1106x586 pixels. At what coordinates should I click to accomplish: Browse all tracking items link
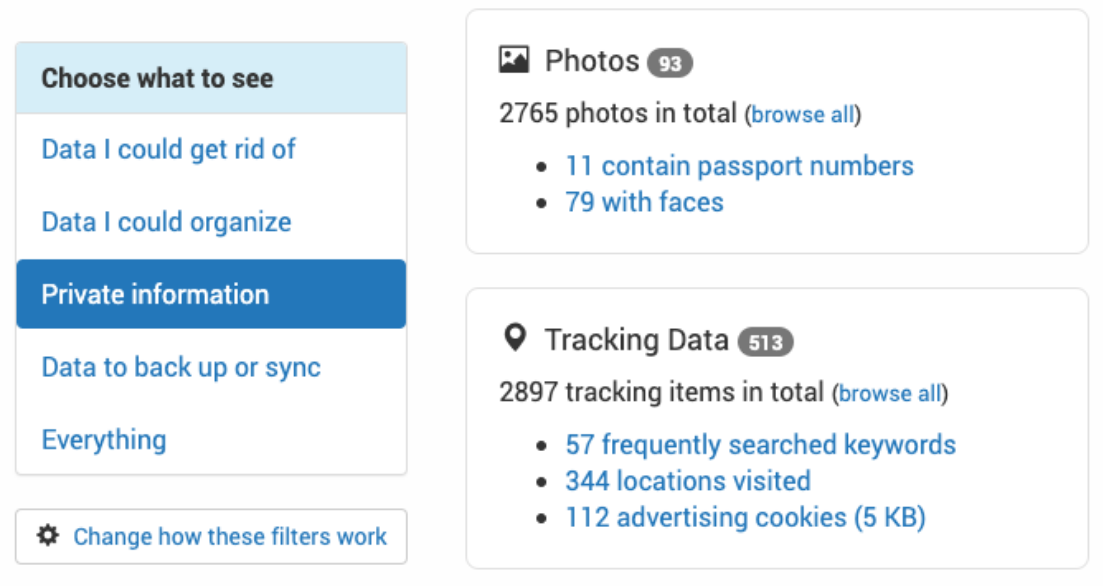890,393
